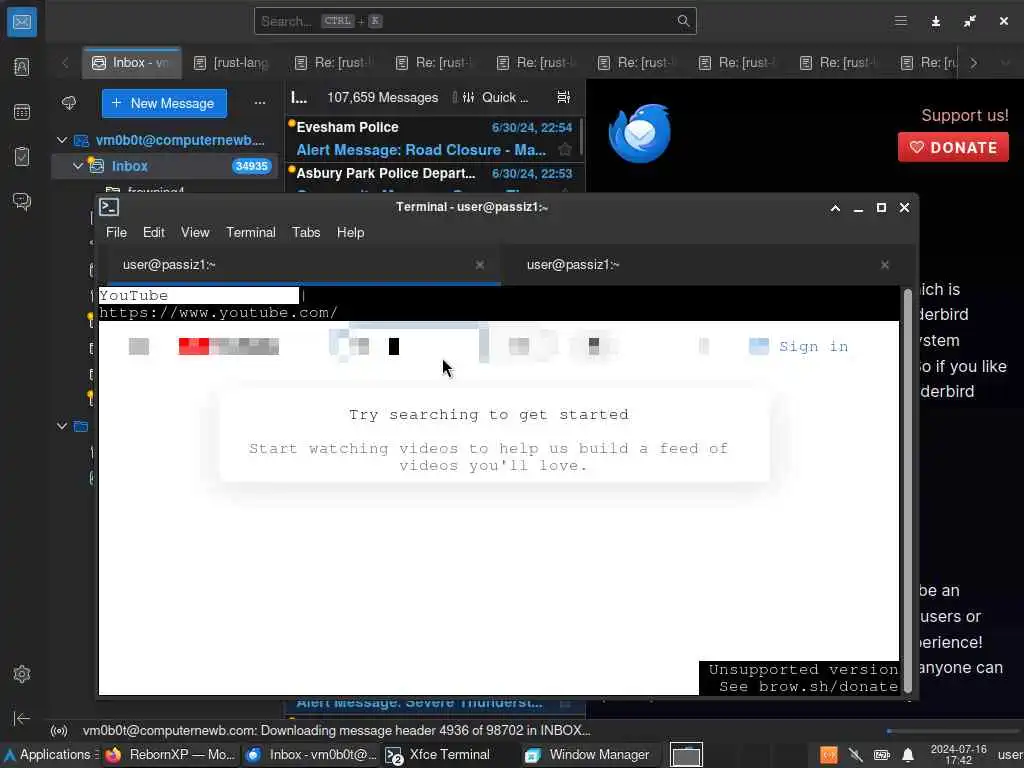The height and width of the screenshot is (768, 1024).
Task: Open the Calendar space
Action: point(22,112)
